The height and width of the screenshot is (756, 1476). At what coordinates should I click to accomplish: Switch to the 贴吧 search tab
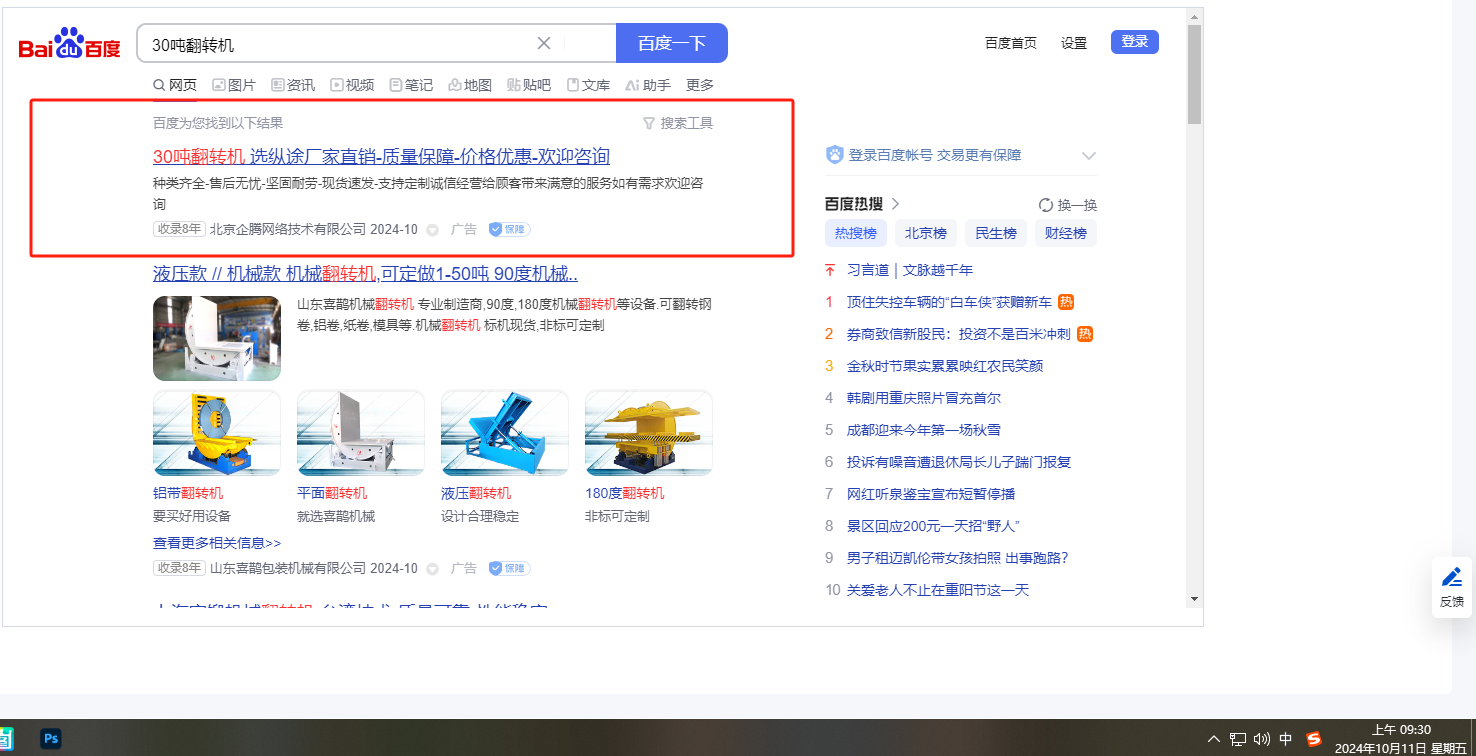pyautogui.click(x=529, y=85)
